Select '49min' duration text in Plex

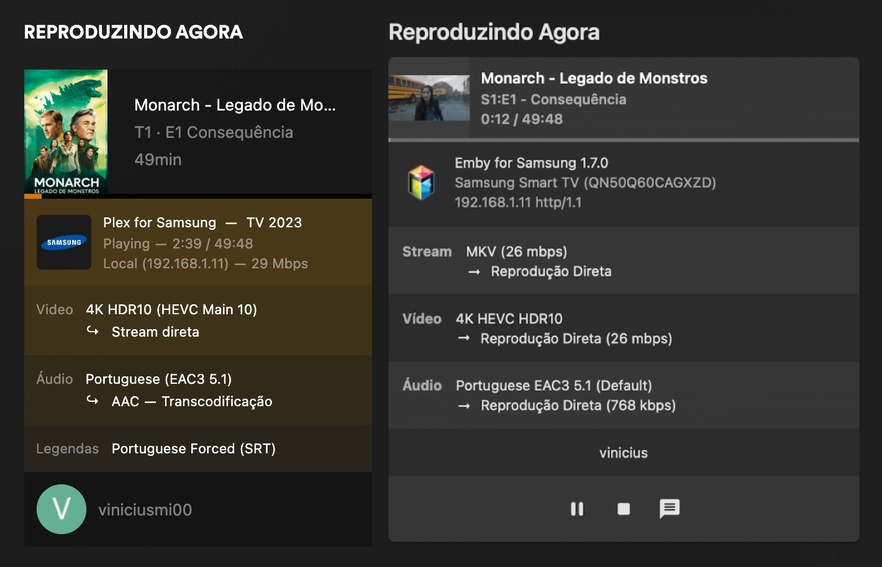pyautogui.click(x=158, y=159)
